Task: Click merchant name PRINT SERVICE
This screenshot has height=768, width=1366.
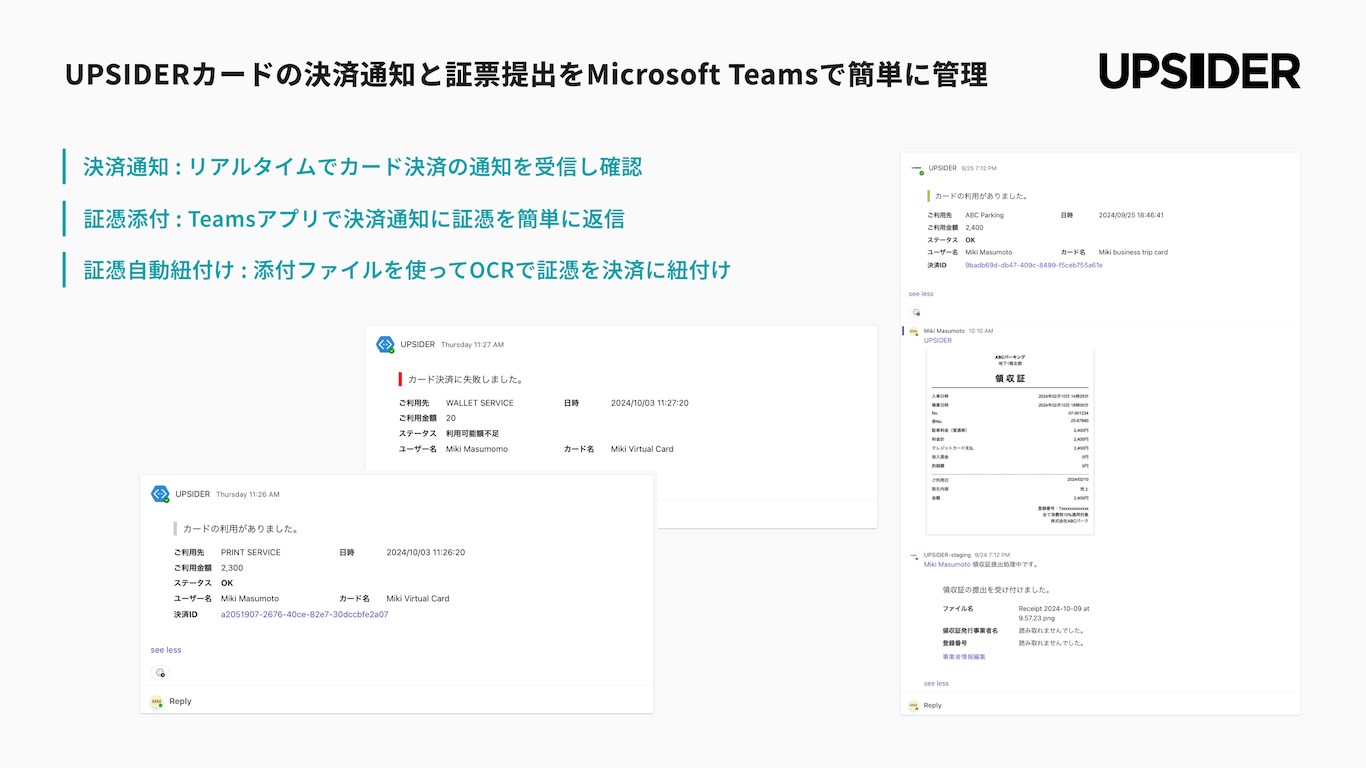Action: point(251,552)
